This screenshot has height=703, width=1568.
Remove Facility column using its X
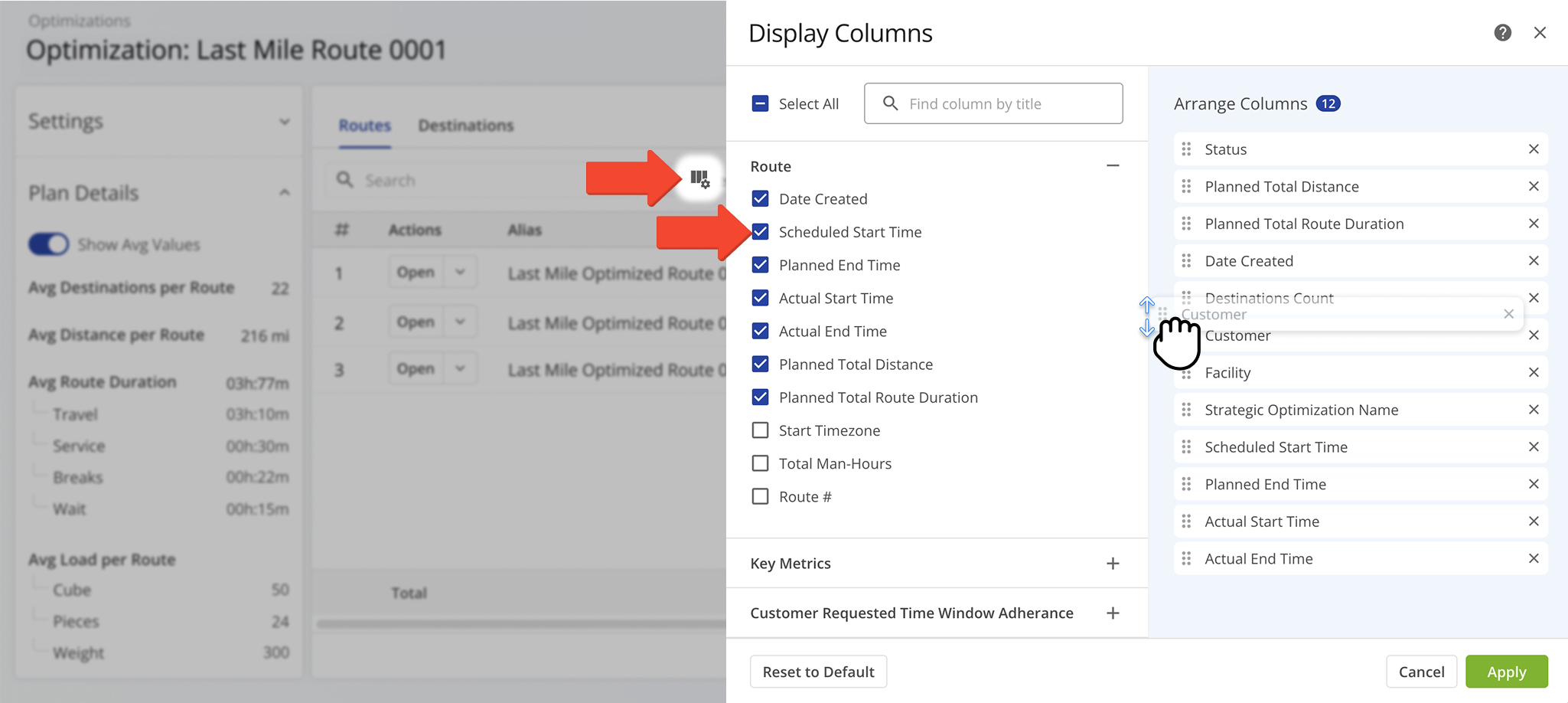pyautogui.click(x=1533, y=373)
